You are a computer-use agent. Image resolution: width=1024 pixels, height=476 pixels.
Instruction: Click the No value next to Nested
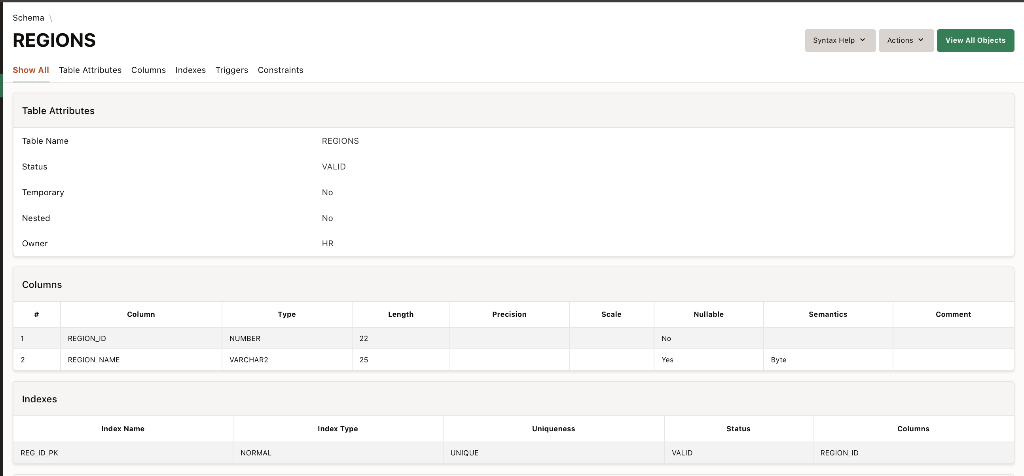point(327,218)
